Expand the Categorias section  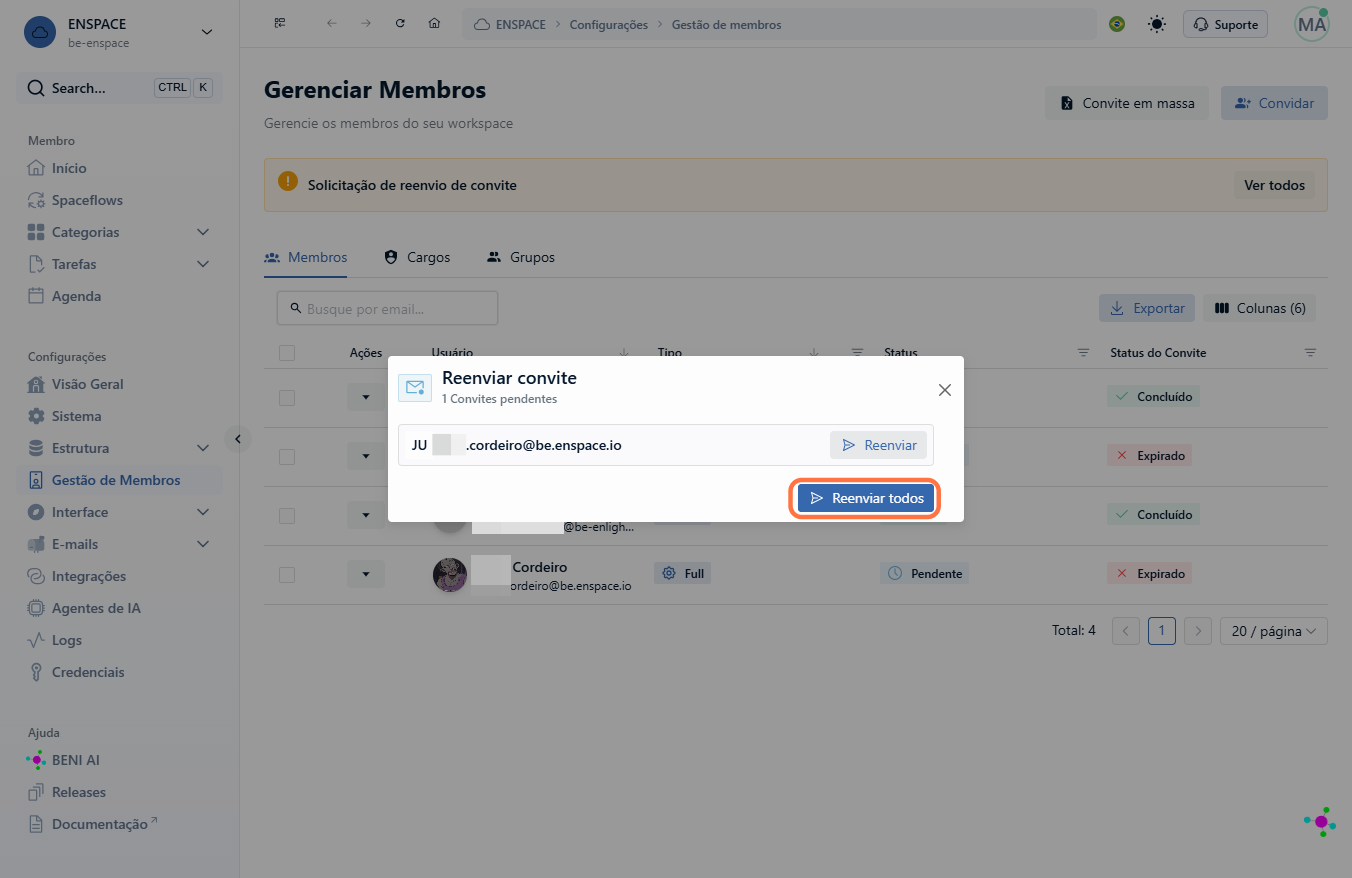[x=120, y=232]
